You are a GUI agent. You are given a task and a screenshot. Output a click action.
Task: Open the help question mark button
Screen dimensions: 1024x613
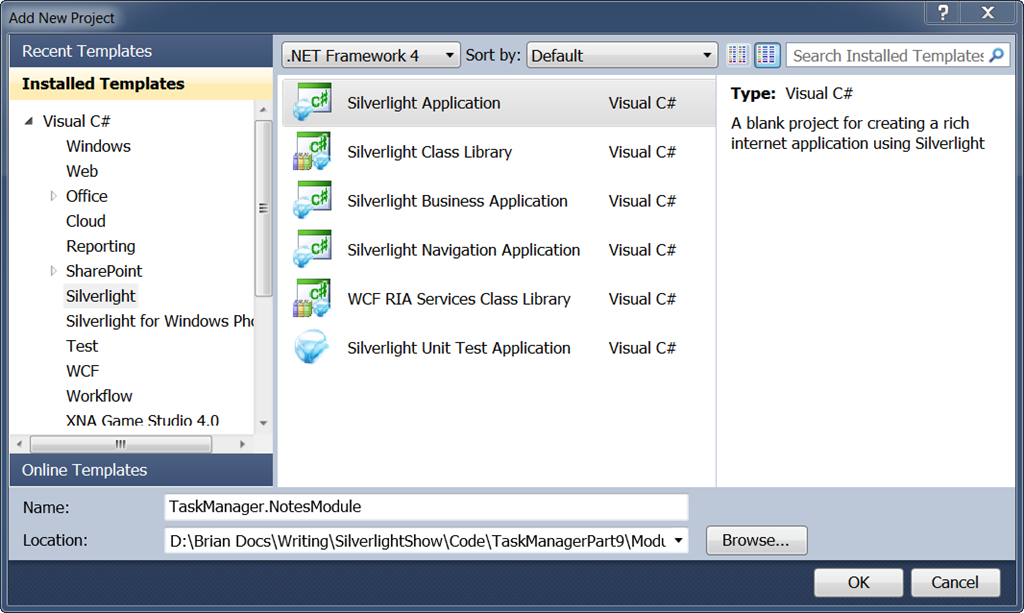[x=943, y=12]
